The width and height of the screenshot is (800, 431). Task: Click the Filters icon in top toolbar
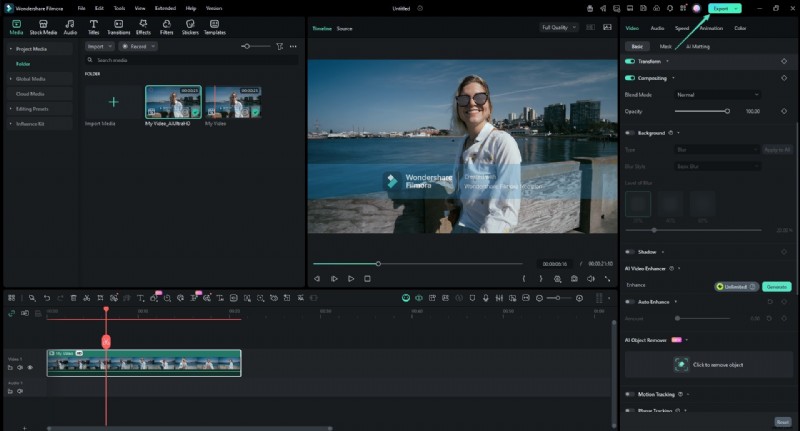click(x=167, y=26)
